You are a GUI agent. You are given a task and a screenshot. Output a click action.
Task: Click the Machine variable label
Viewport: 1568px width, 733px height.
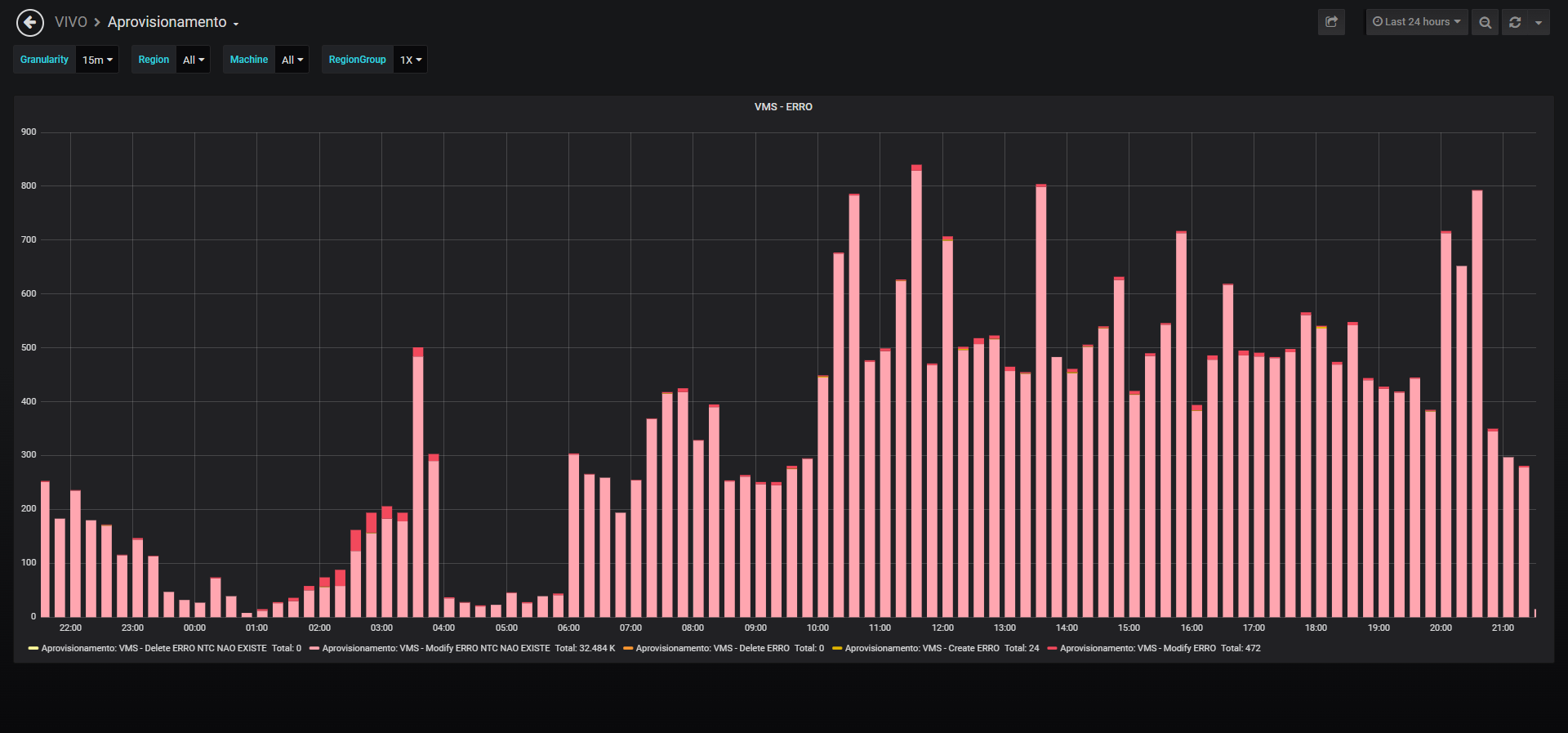[x=249, y=60]
